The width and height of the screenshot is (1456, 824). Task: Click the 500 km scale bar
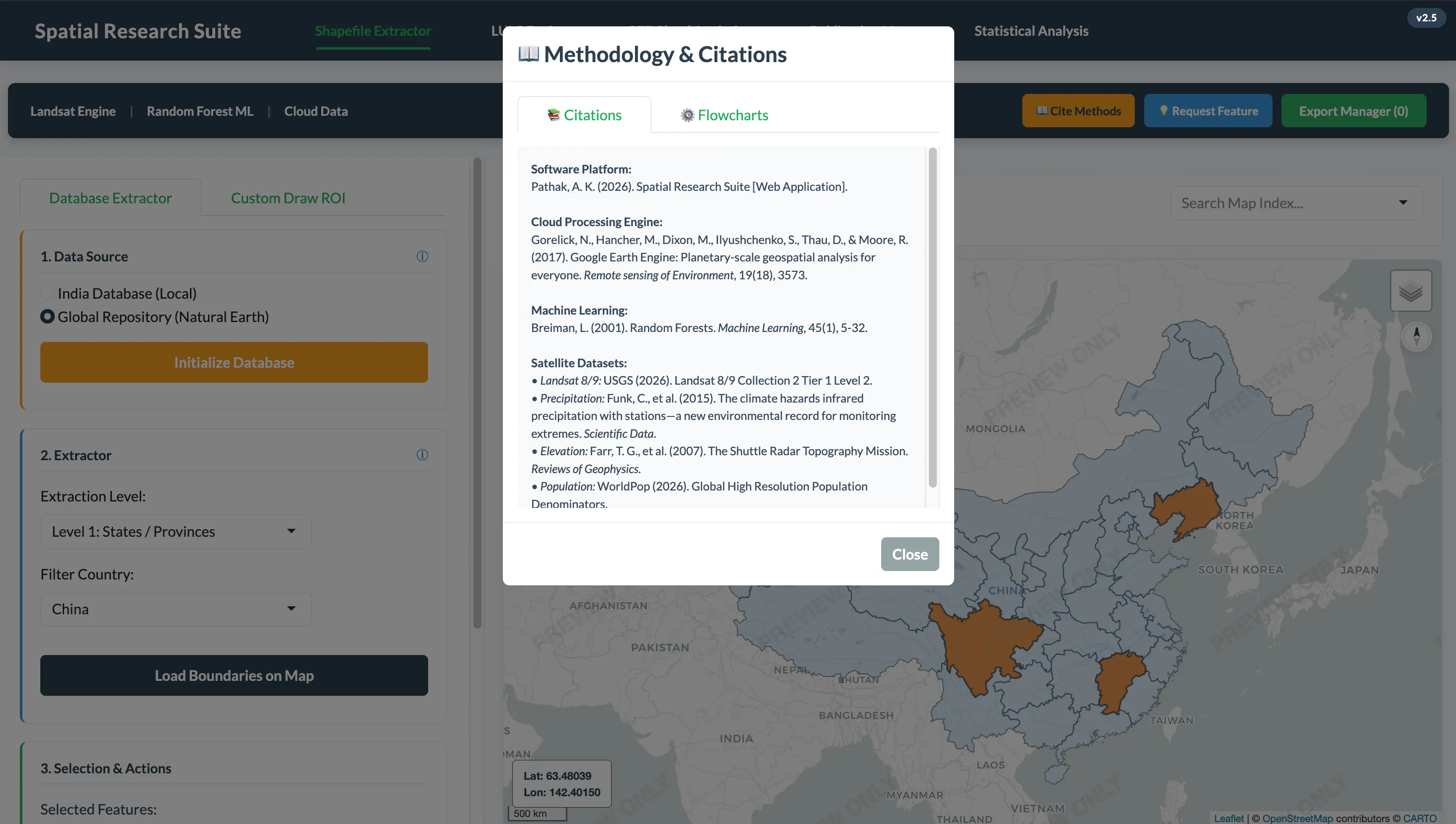pos(538,813)
